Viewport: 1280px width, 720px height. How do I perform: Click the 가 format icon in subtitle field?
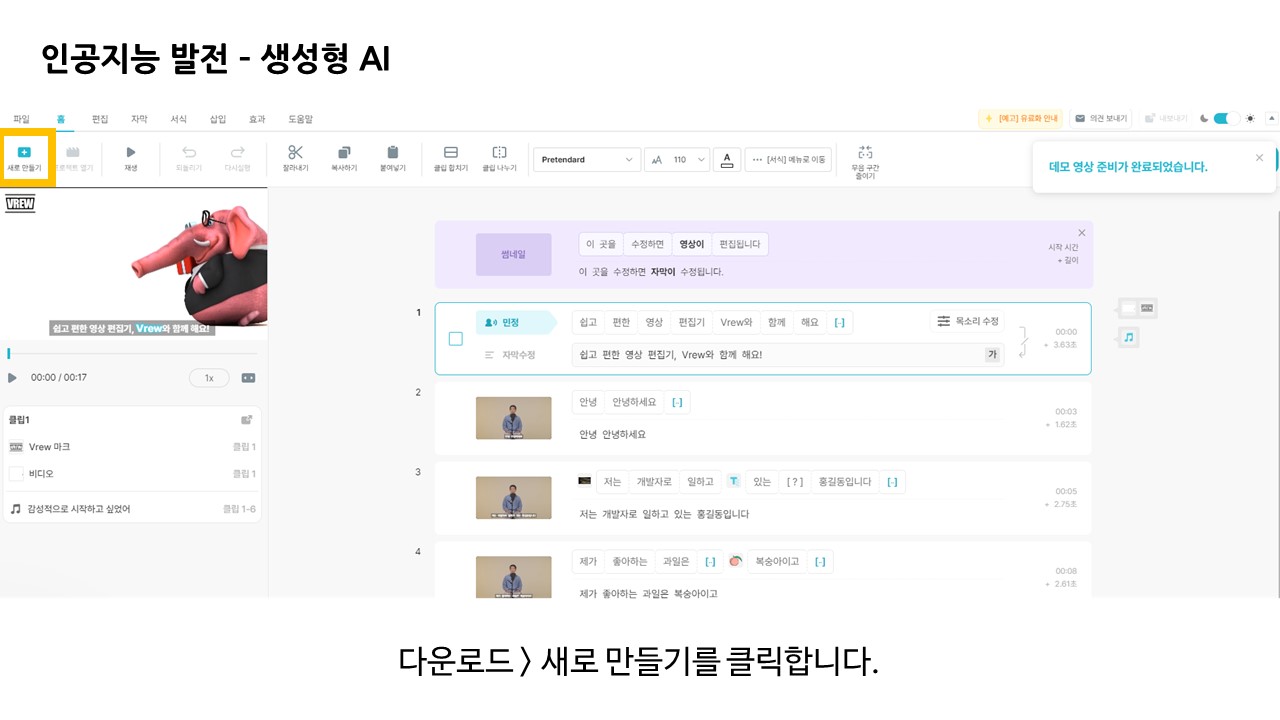pos(992,354)
